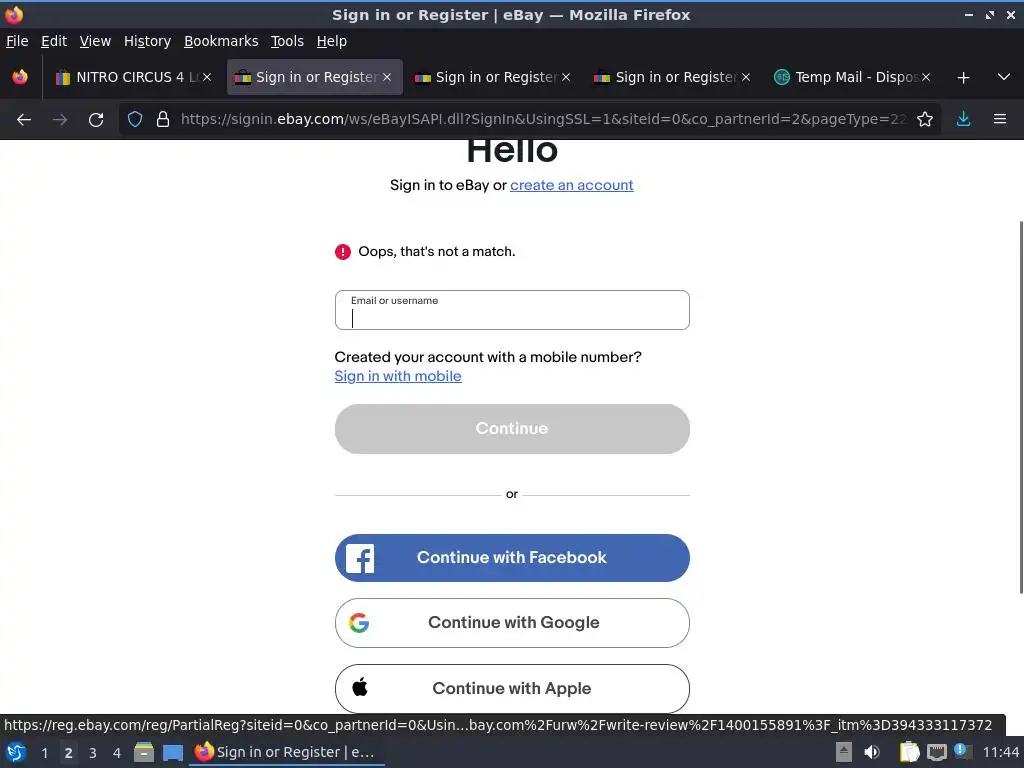Screen dimensions: 1024x768
Task: Close the NITRO CIRCUS 4 tab
Action: tap(207, 77)
